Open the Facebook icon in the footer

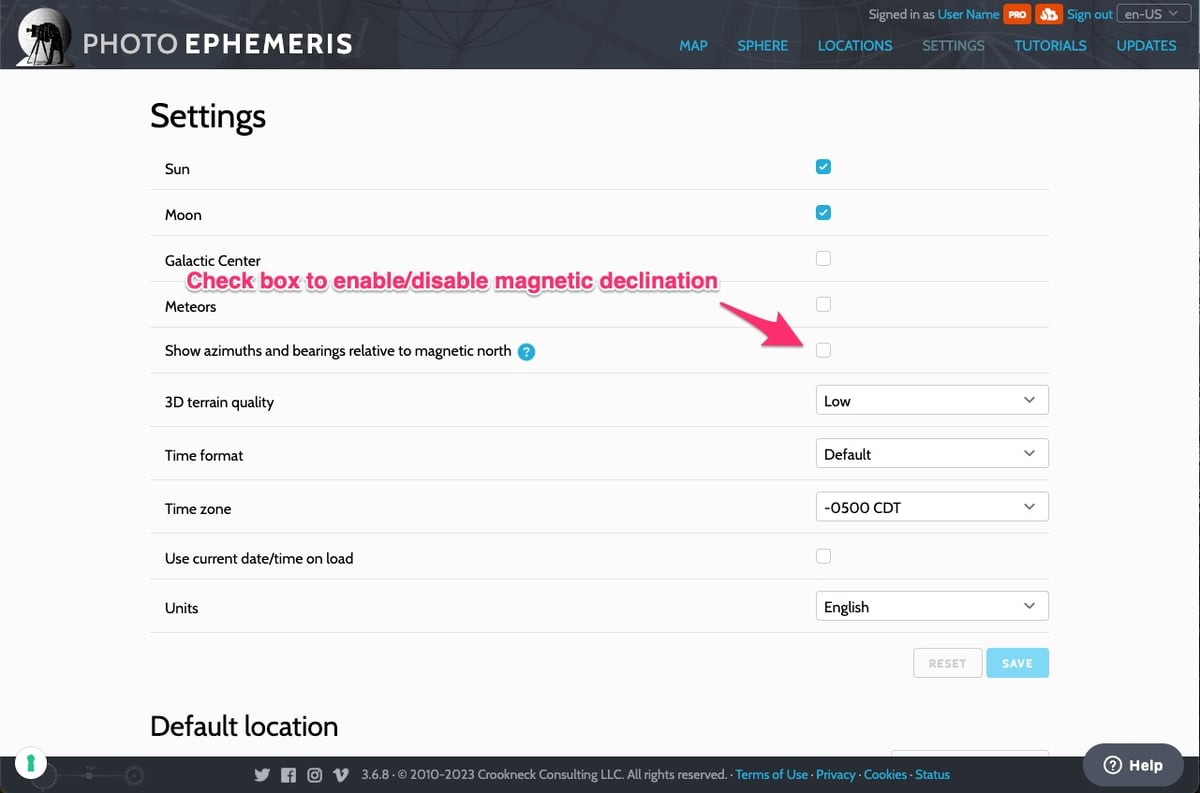point(288,775)
